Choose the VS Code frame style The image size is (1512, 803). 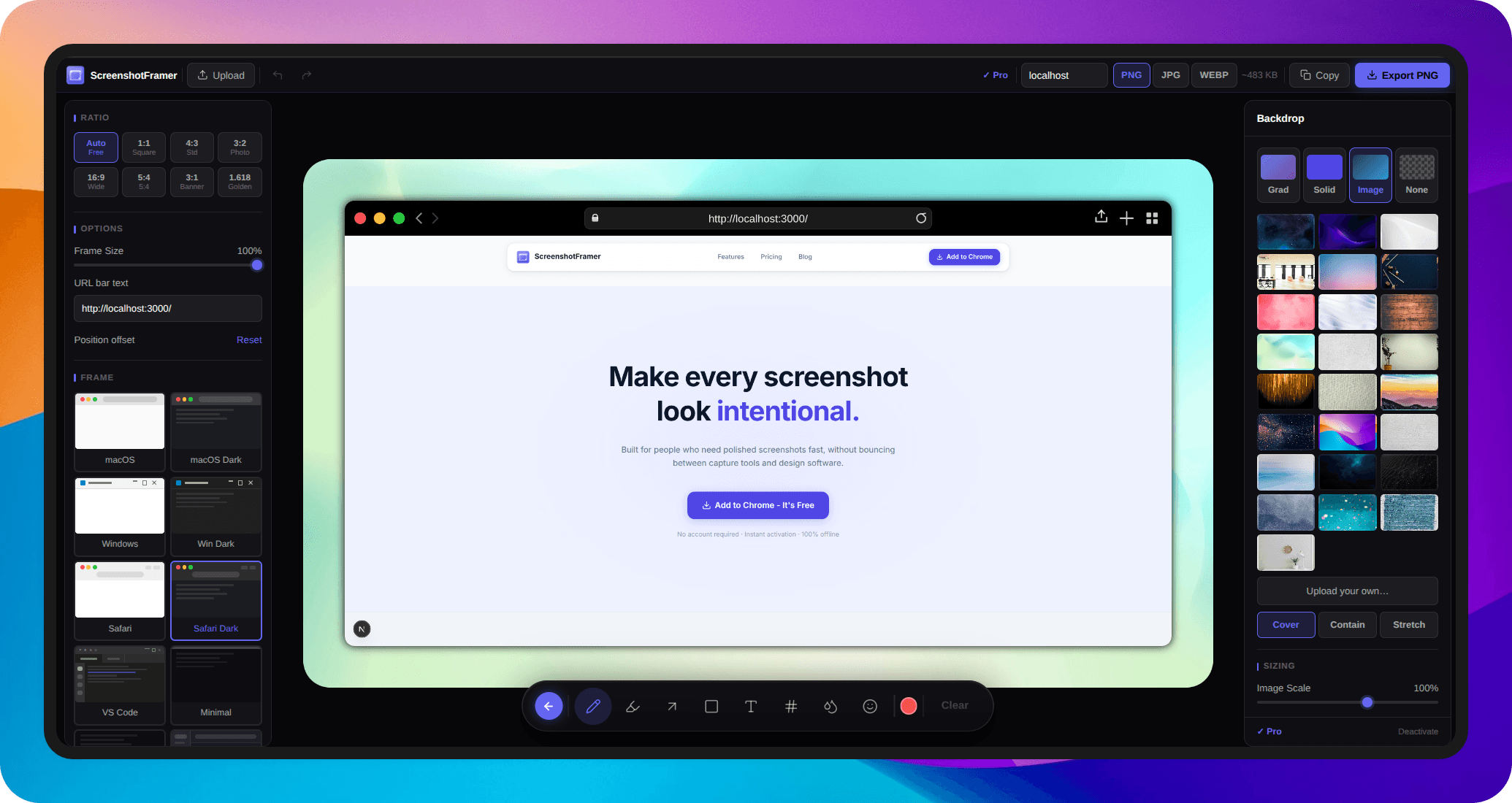tap(120, 685)
